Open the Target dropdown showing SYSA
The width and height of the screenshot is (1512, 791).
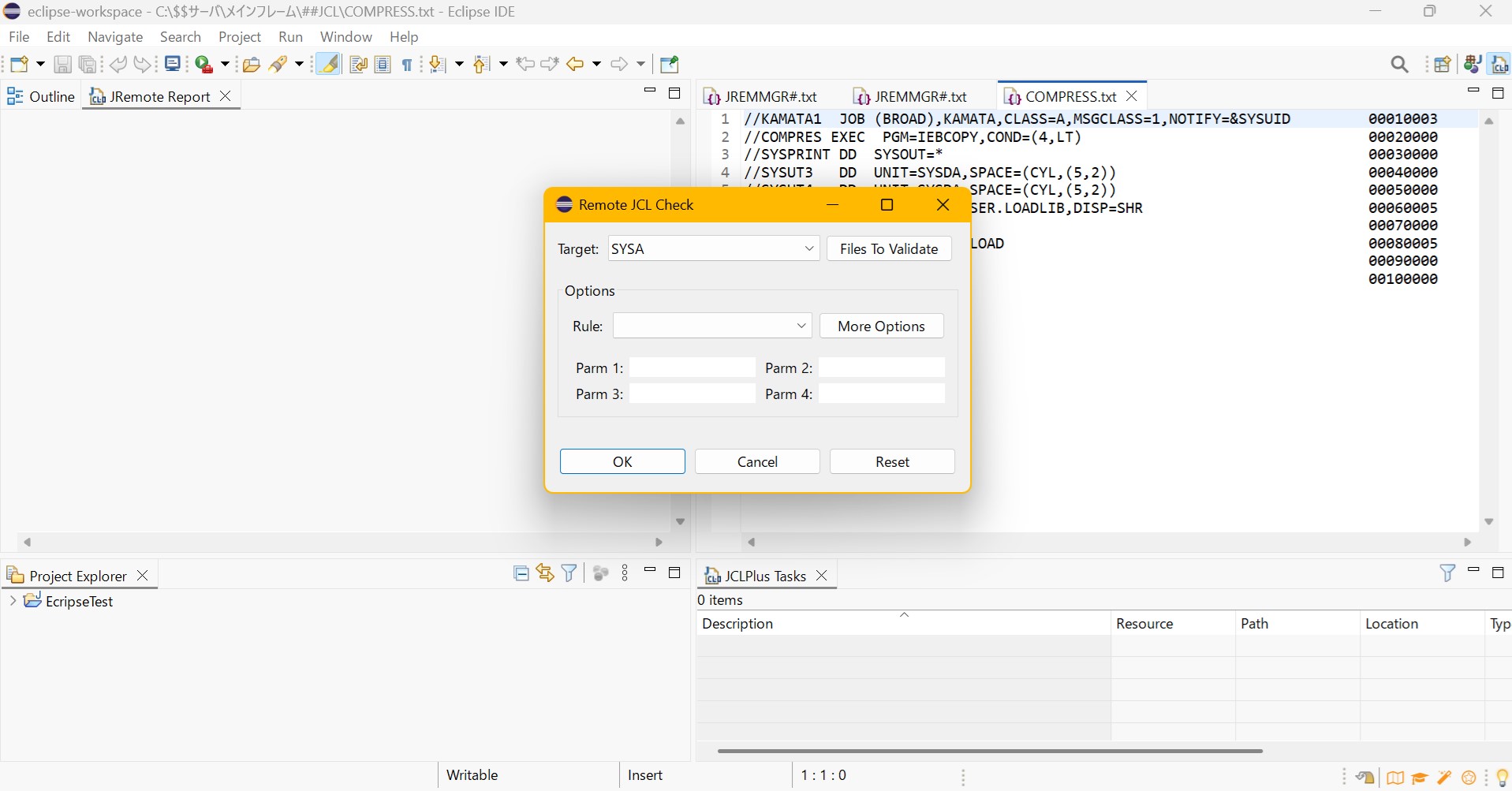(x=808, y=249)
